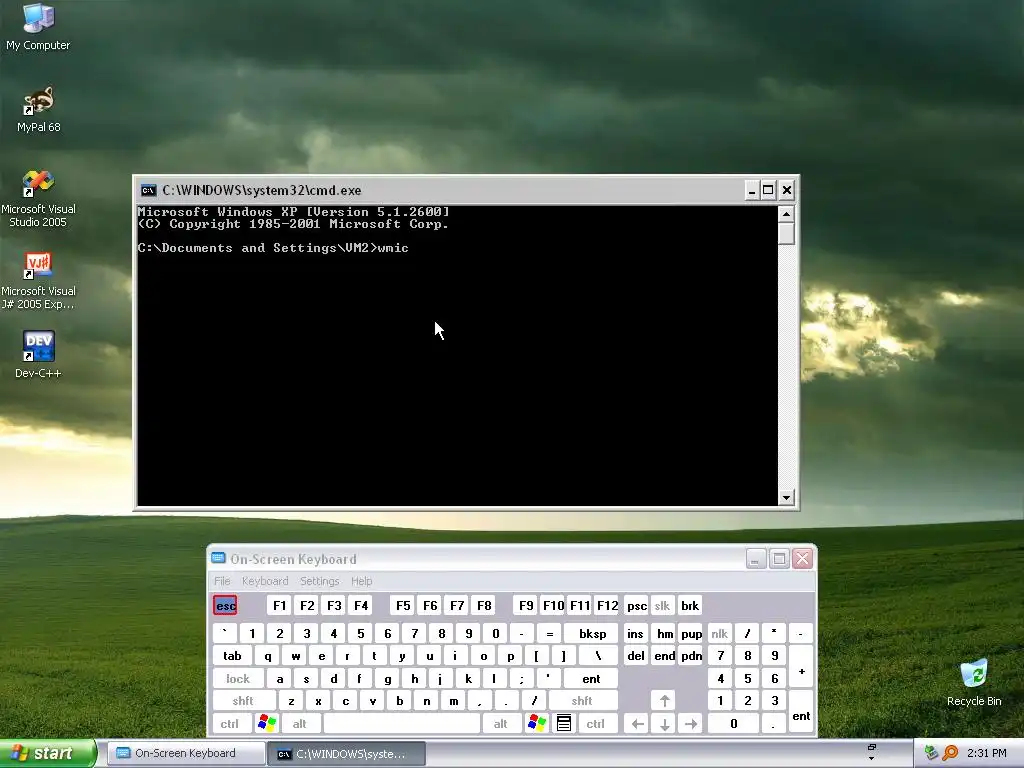Click the backslash key on keyboard
Image resolution: width=1024 pixels, height=768 pixels.
coord(598,656)
